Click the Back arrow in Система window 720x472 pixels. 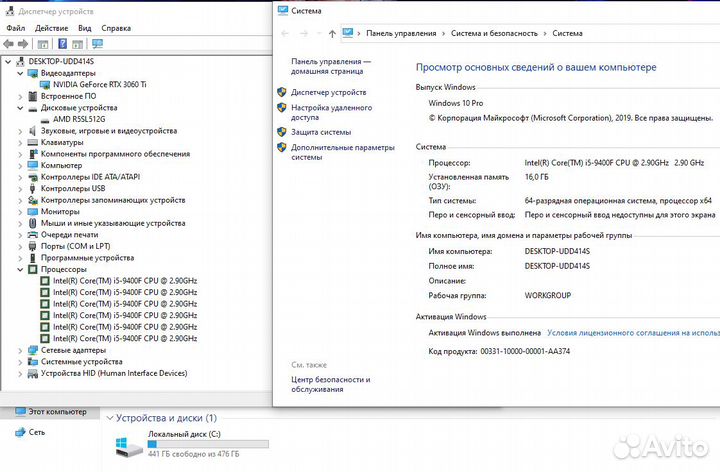pyautogui.click(x=285, y=34)
